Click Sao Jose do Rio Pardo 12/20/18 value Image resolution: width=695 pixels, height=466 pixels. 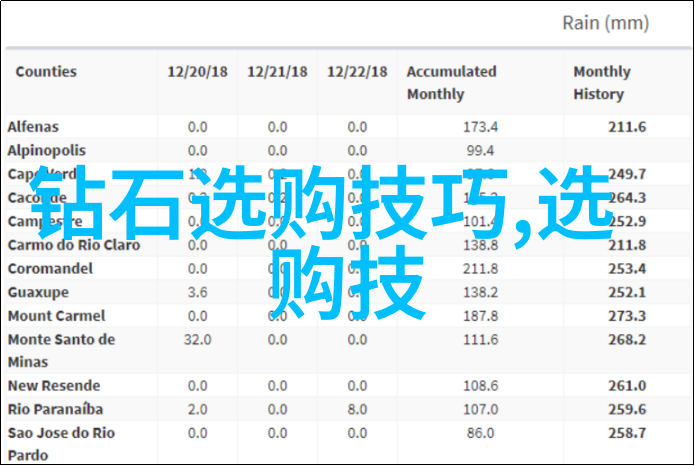pos(197,433)
